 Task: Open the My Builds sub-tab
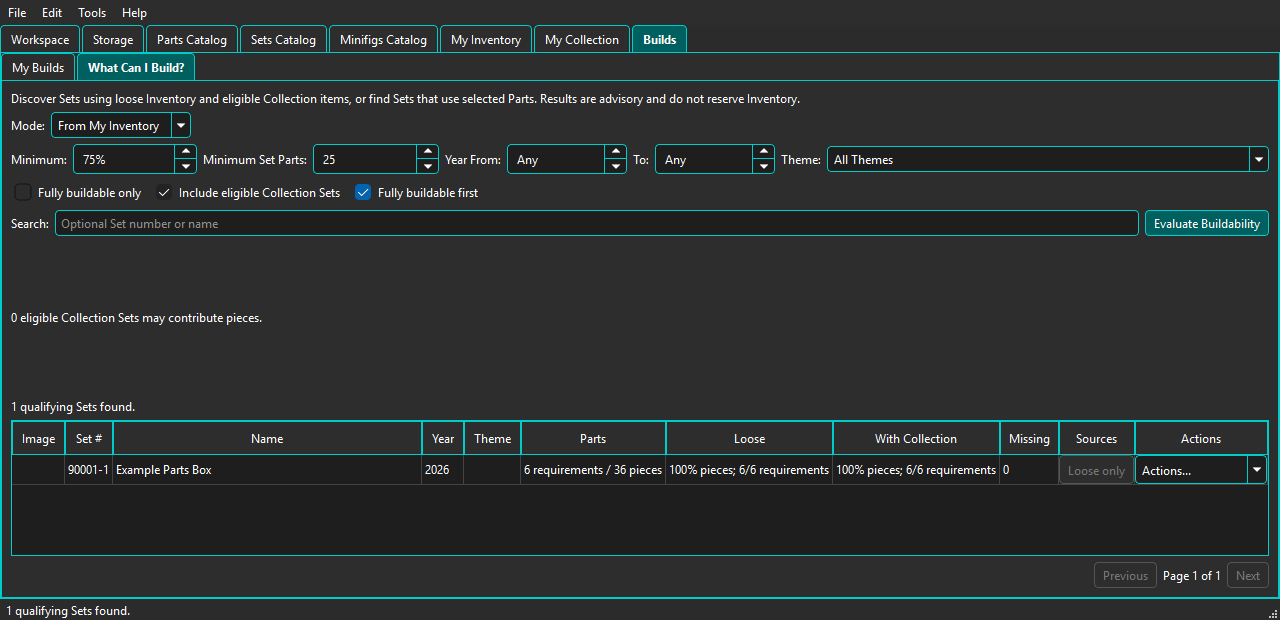tap(38, 68)
